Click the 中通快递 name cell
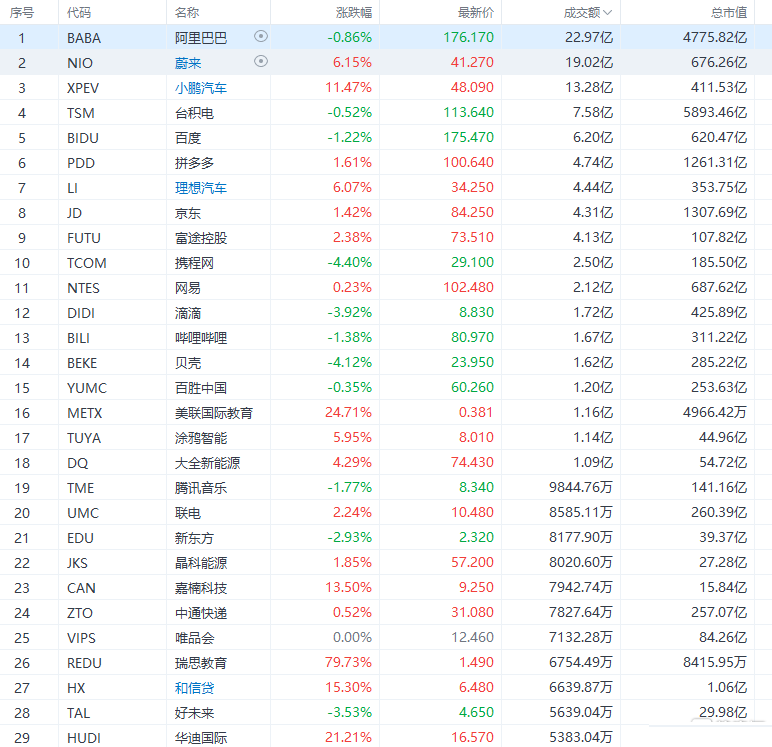This screenshot has width=772, height=747. [x=201, y=613]
